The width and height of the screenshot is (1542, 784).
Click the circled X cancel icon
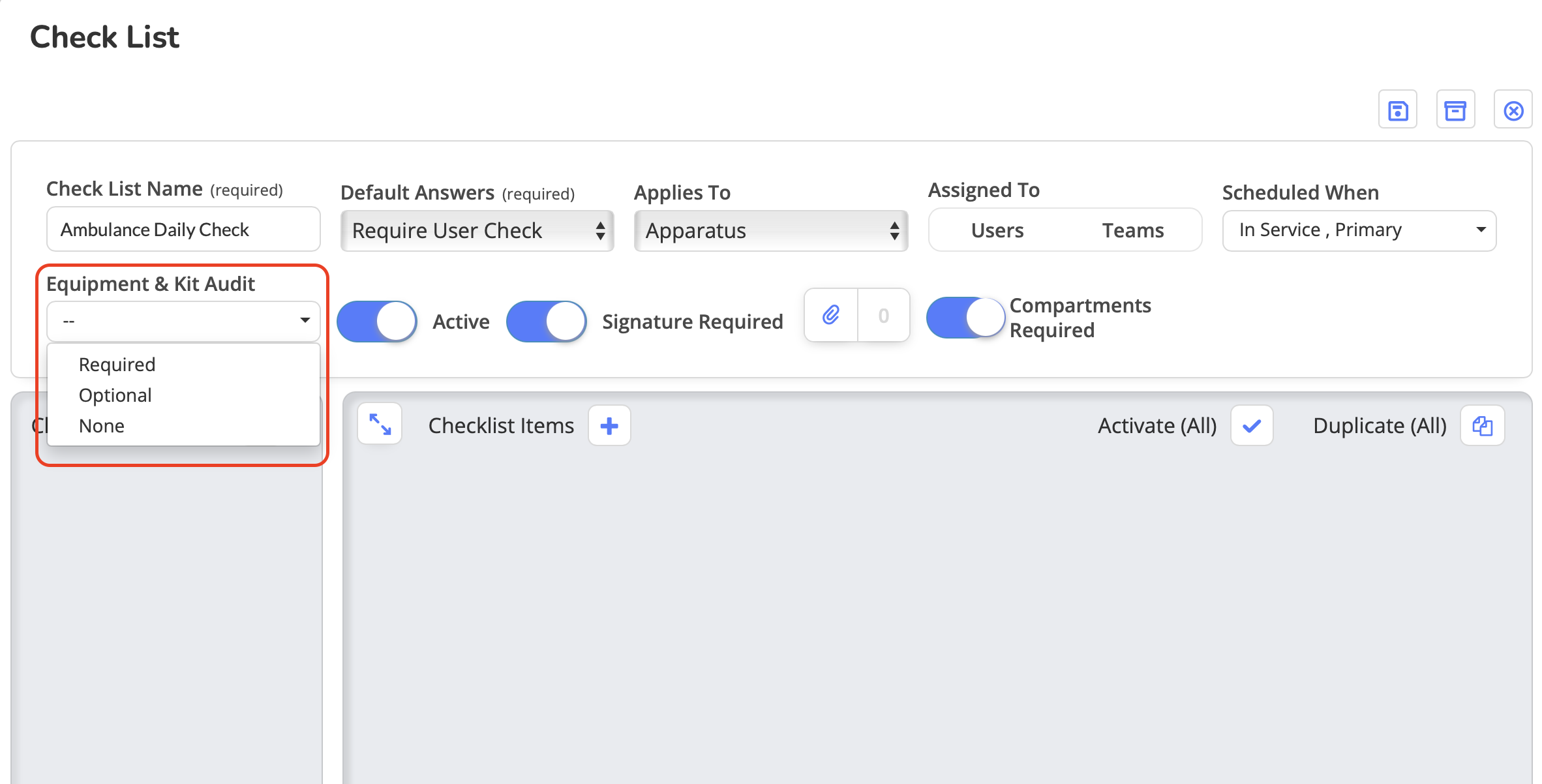[1513, 110]
